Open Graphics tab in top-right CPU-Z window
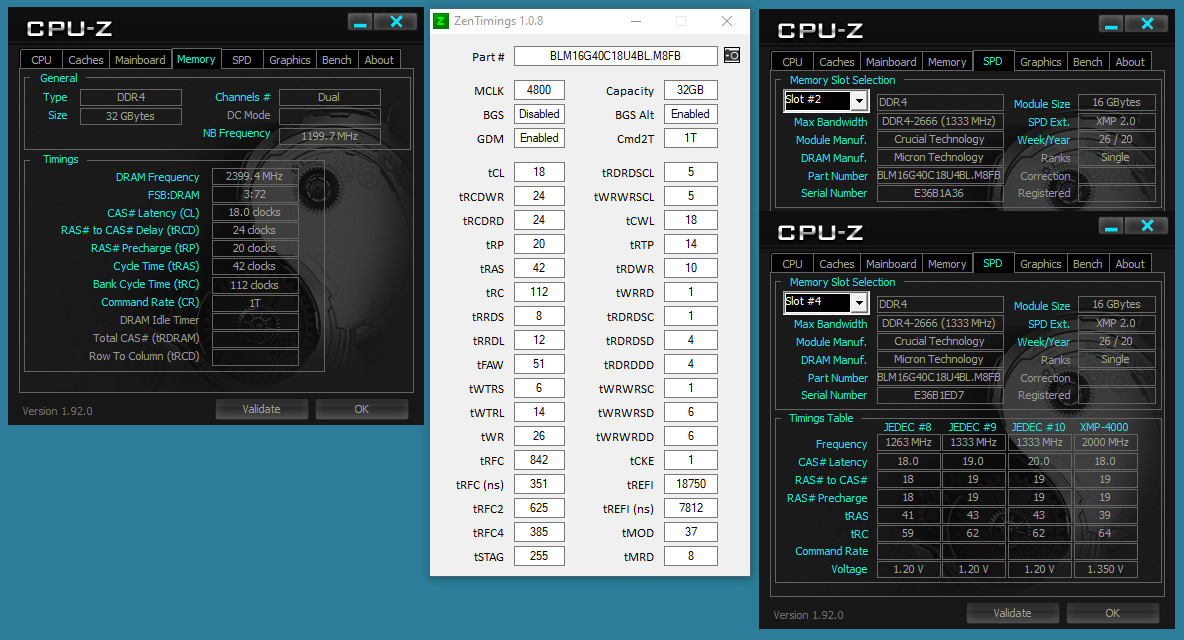This screenshot has width=1184, height=640. coord(1040,62)
